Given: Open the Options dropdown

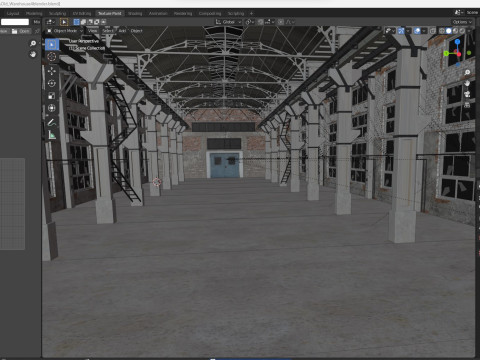Looking at the screenshot, I should 462,22.
